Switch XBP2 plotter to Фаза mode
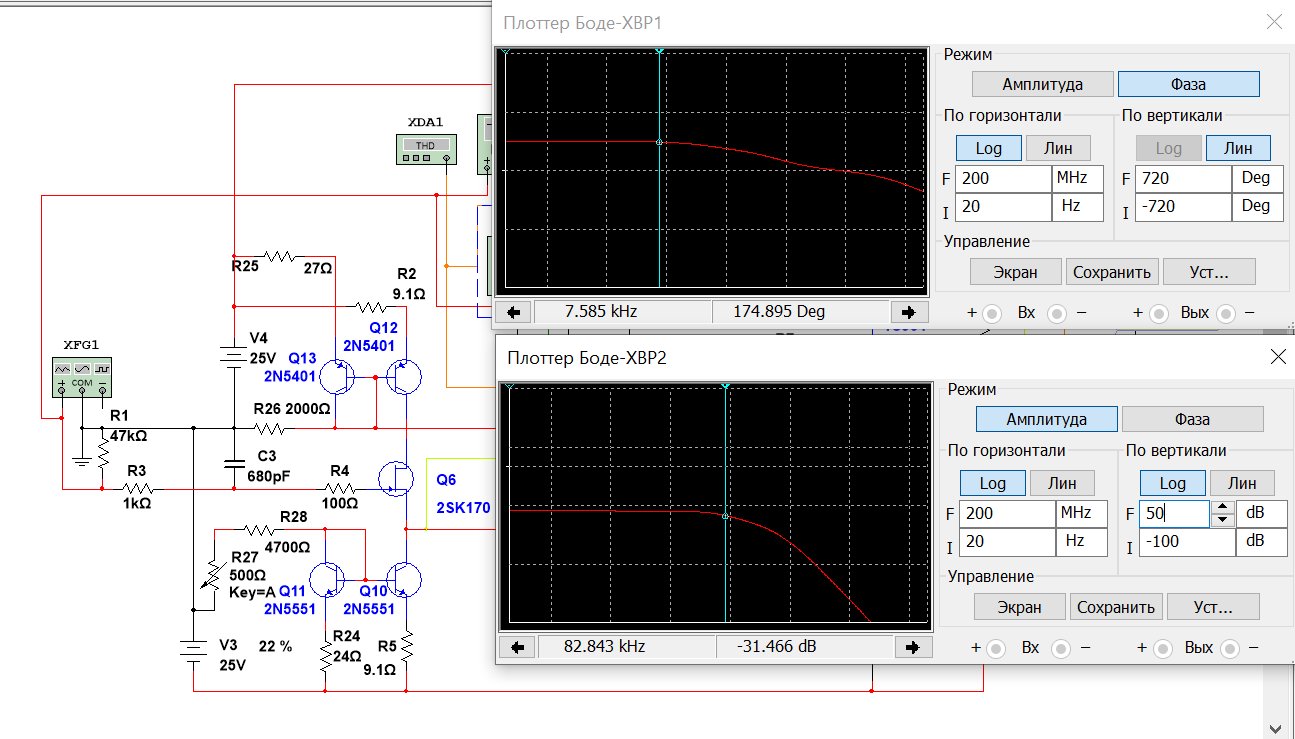This screenshot has width=1295, height=739. (1193, 419)
